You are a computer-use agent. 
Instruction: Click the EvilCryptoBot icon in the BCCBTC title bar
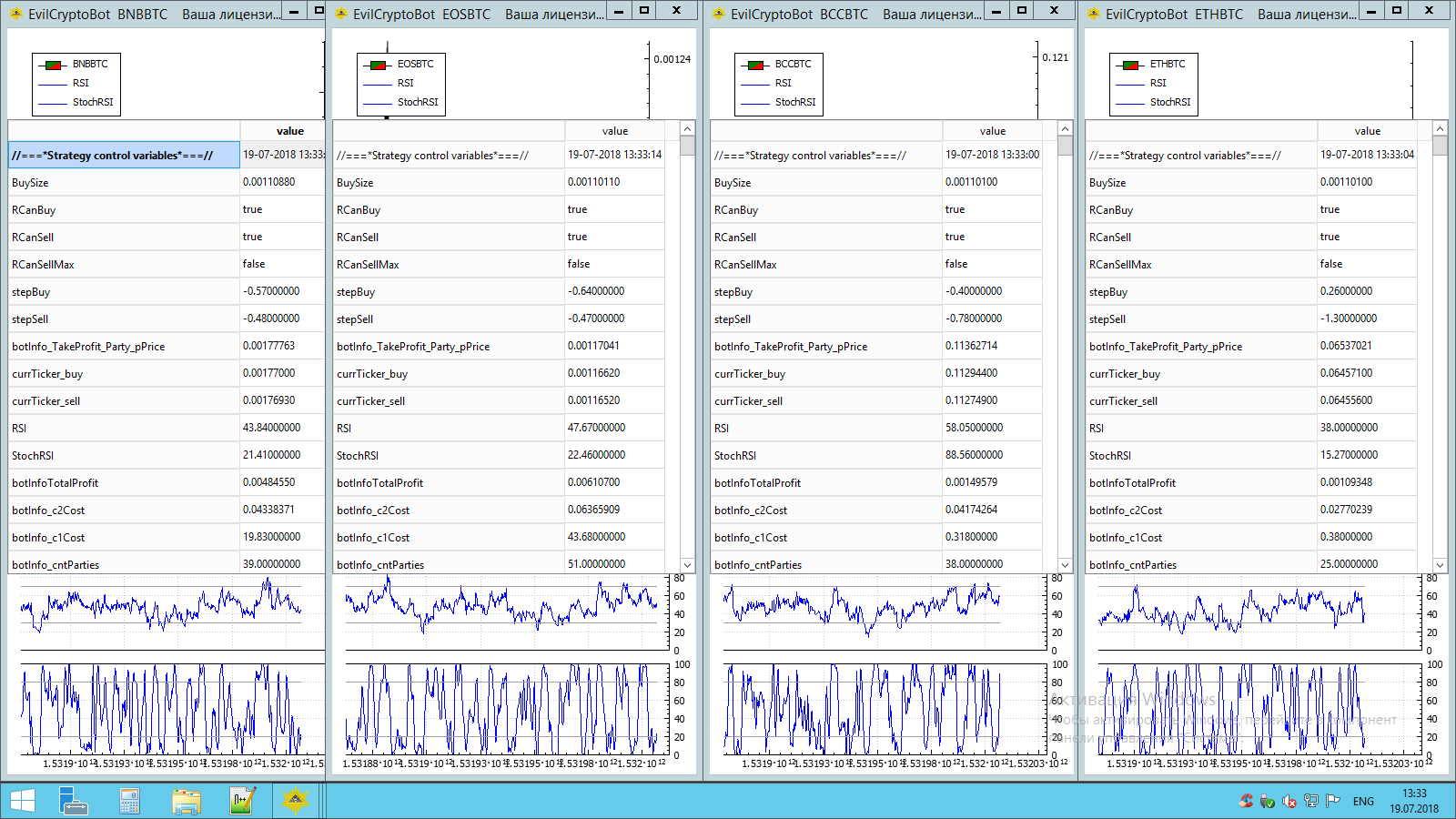[719, 14]
